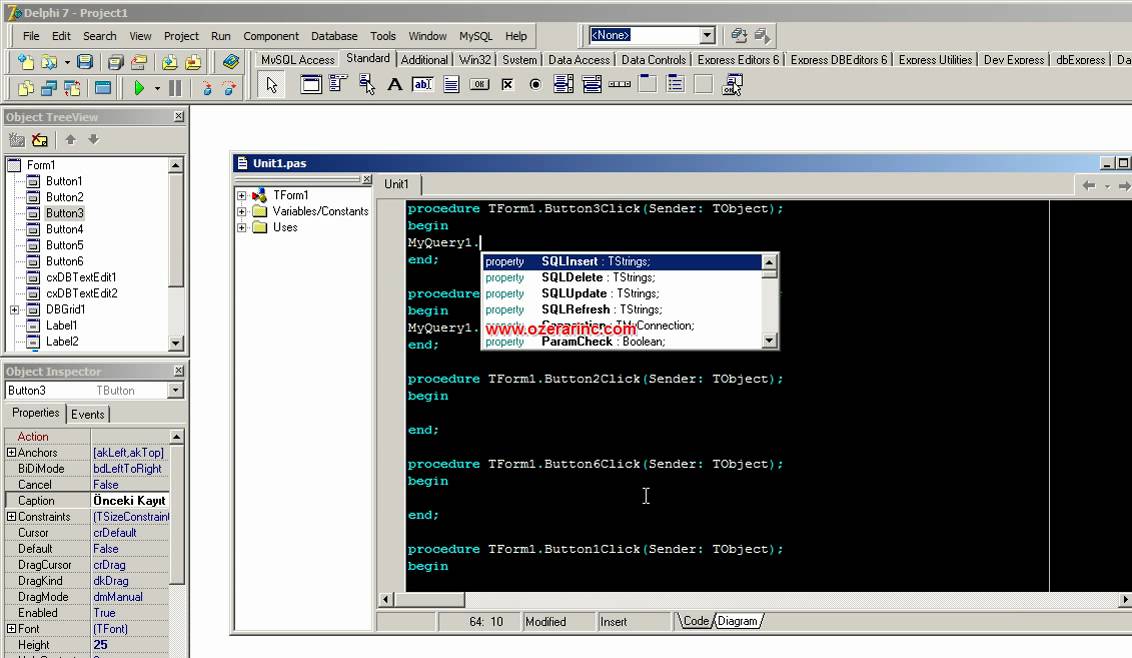
Task: Select the Memo component icon
Action: point(451,85)
